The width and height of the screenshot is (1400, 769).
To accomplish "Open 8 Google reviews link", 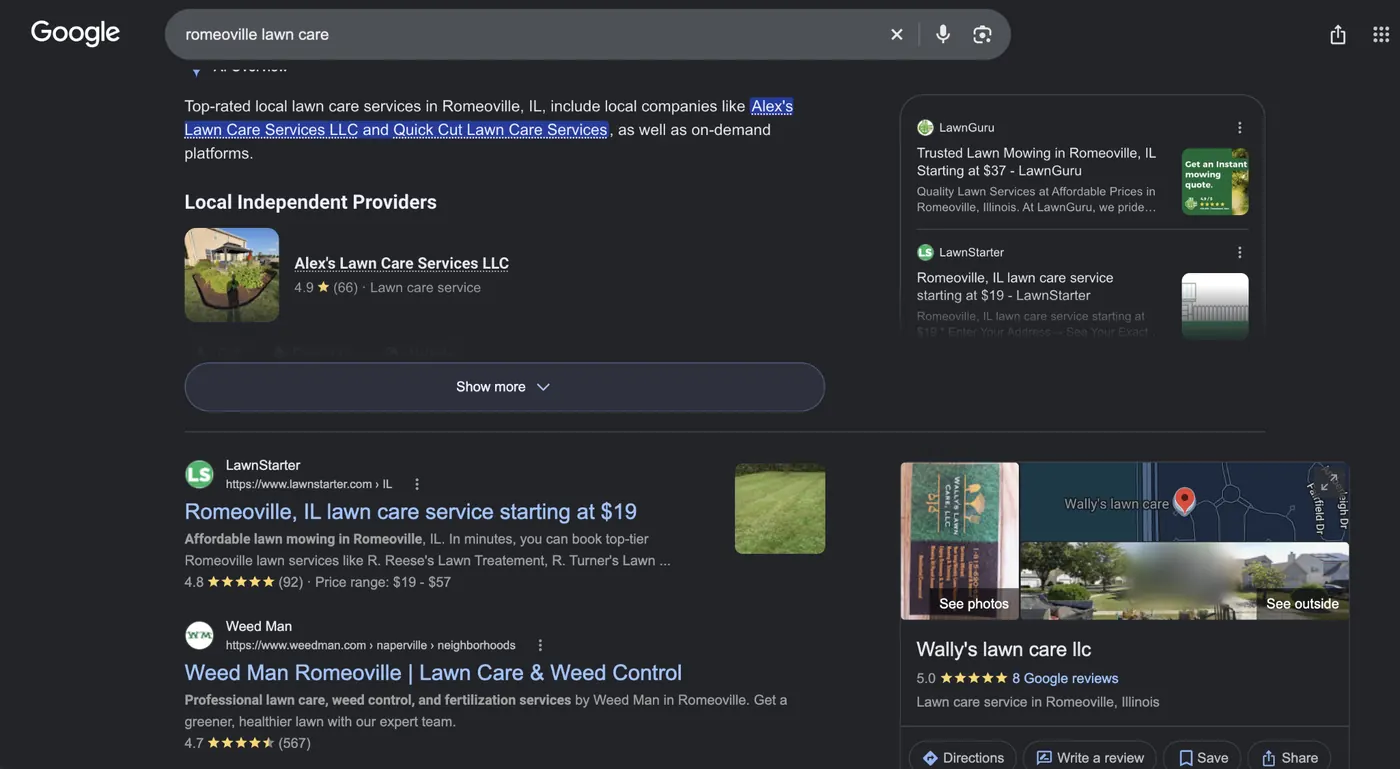I will coord(1065,678).
